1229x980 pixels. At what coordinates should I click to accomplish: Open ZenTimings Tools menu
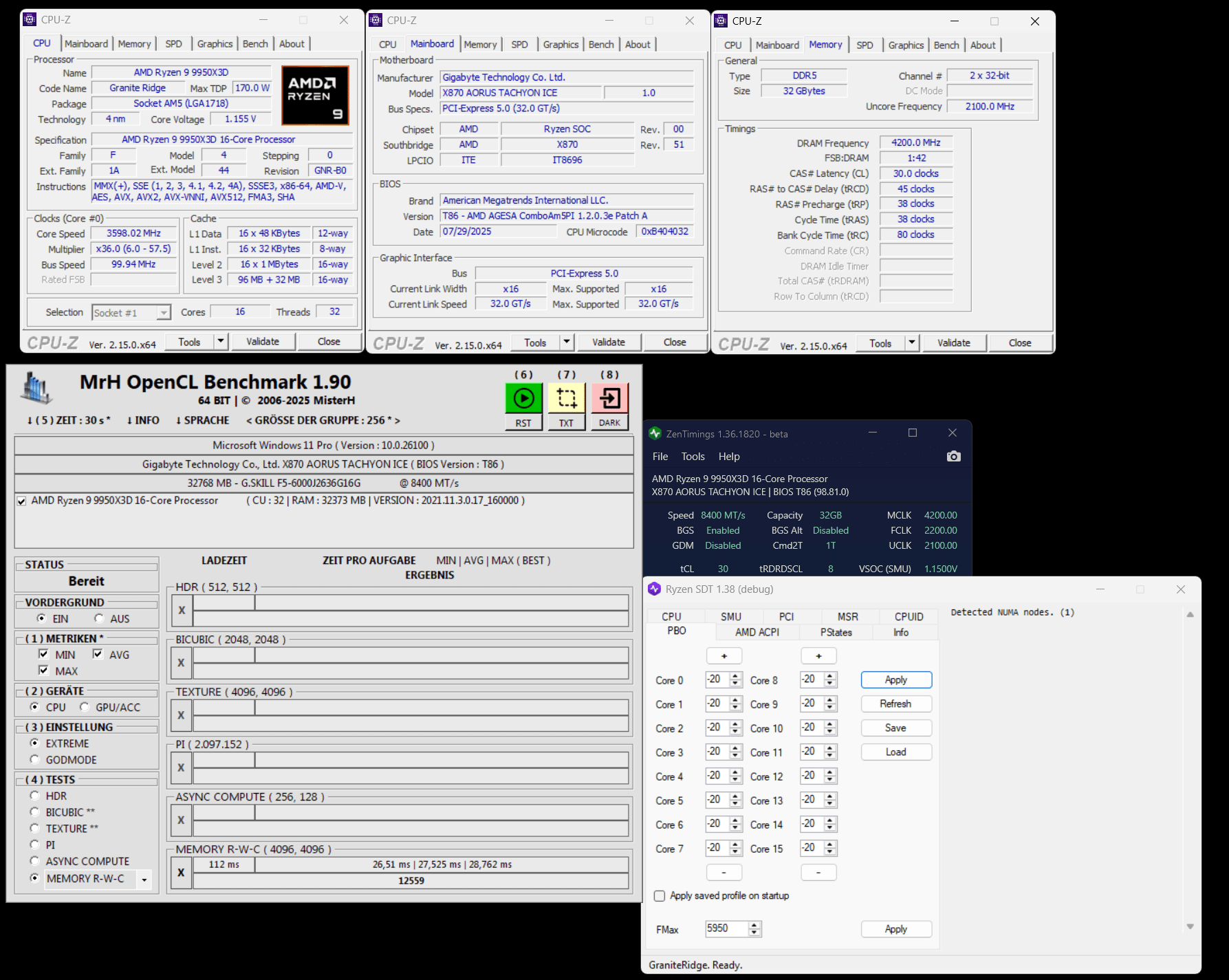[693, 457]
